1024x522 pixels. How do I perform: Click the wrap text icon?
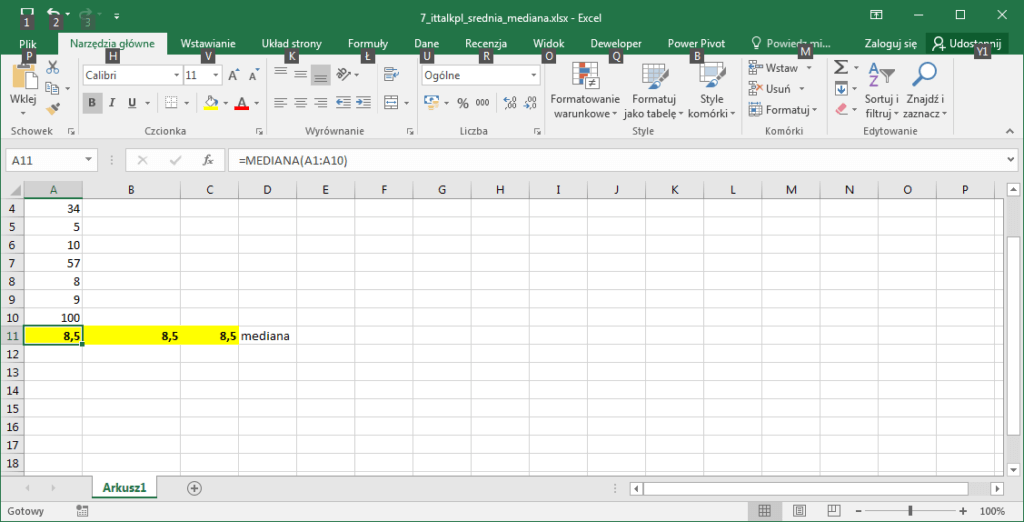[x=391, y=74]
